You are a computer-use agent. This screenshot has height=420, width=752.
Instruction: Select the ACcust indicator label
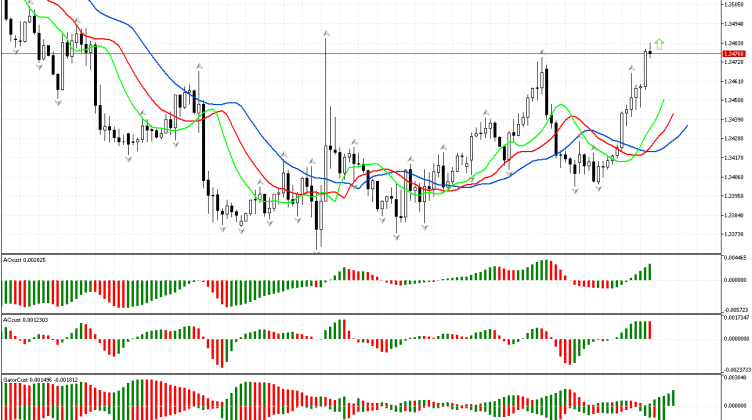tap(24, 319)
